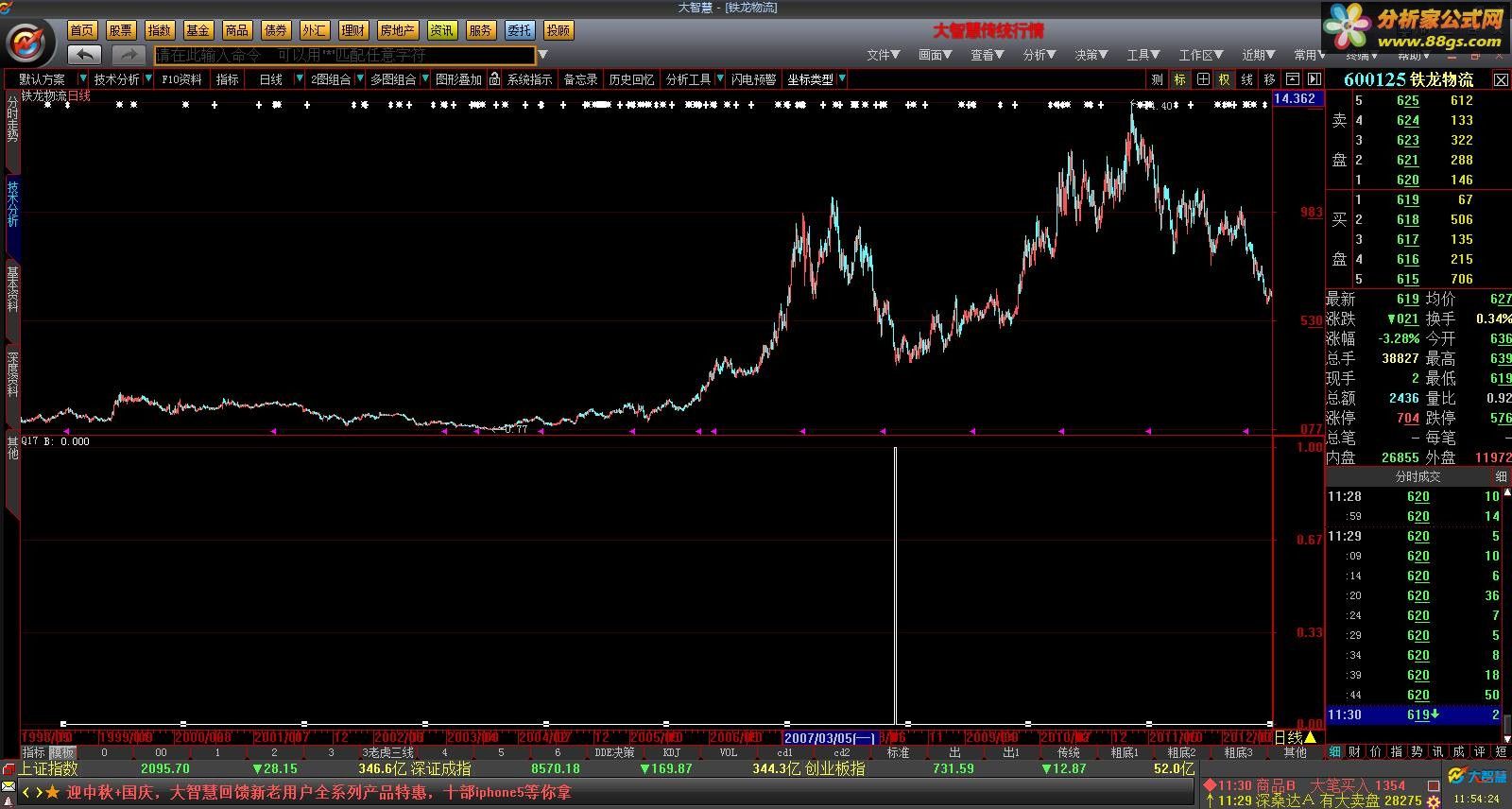Open the 基金 funds section
Screen dimensions: 1512x809
coord(198,30)
